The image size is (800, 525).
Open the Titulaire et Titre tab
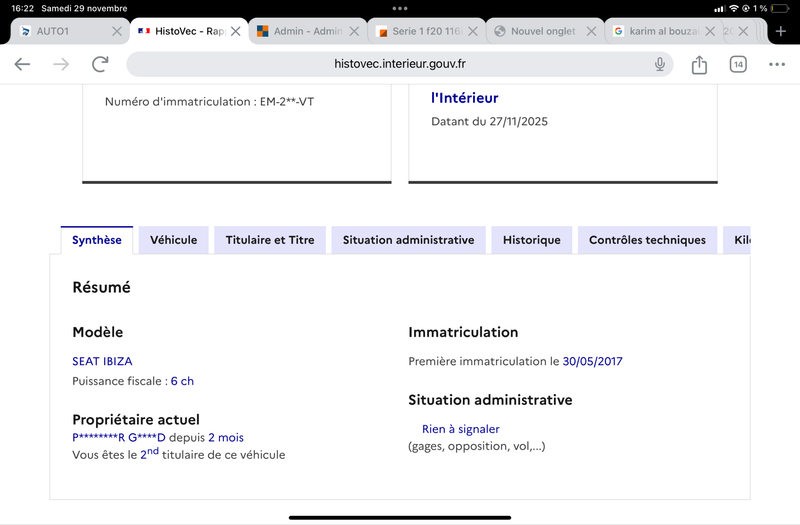pos(270,240)
